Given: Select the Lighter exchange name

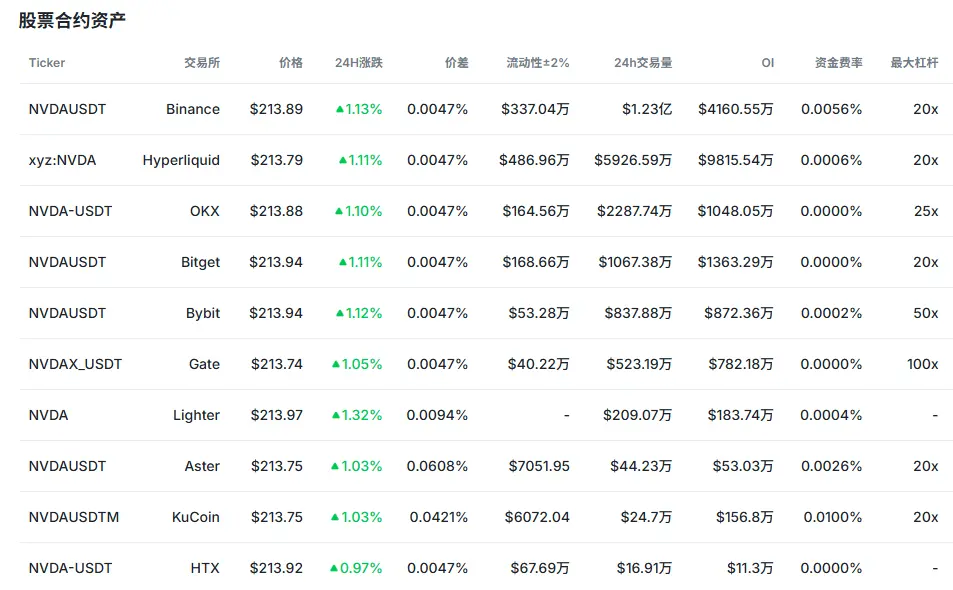Looking at the screenshot, I should [196, 416].
